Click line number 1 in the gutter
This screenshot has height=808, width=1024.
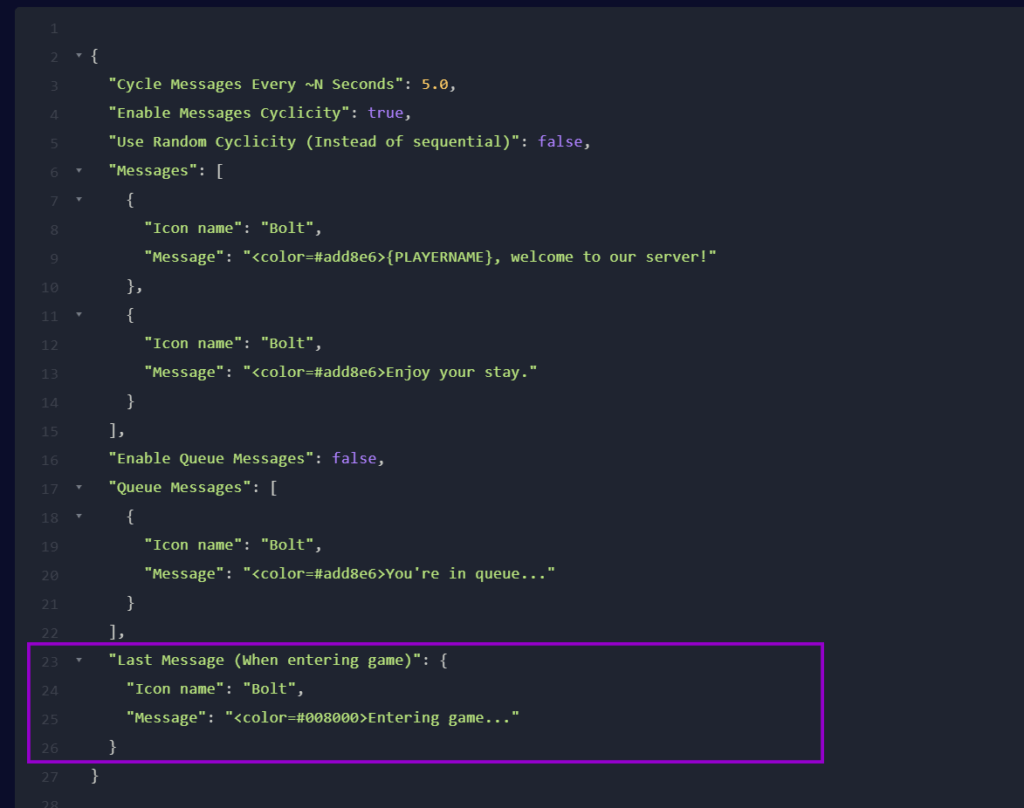click(x=54, y=29)
